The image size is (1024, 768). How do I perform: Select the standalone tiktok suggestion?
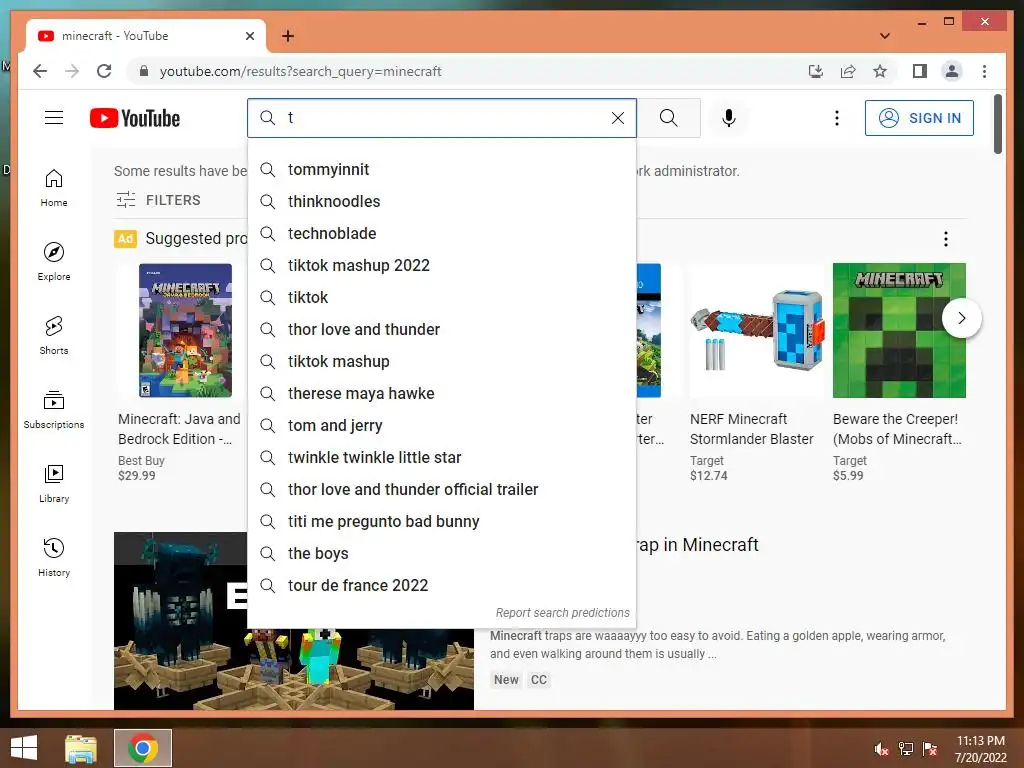pyautogui.click(x=442, y=298)
